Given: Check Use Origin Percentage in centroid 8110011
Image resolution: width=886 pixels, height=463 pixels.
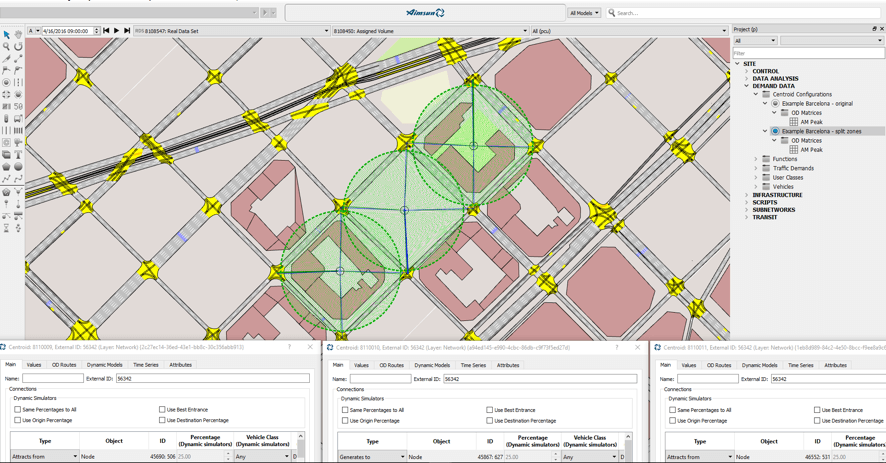Looking at the screenshot, I should [672, 421].
